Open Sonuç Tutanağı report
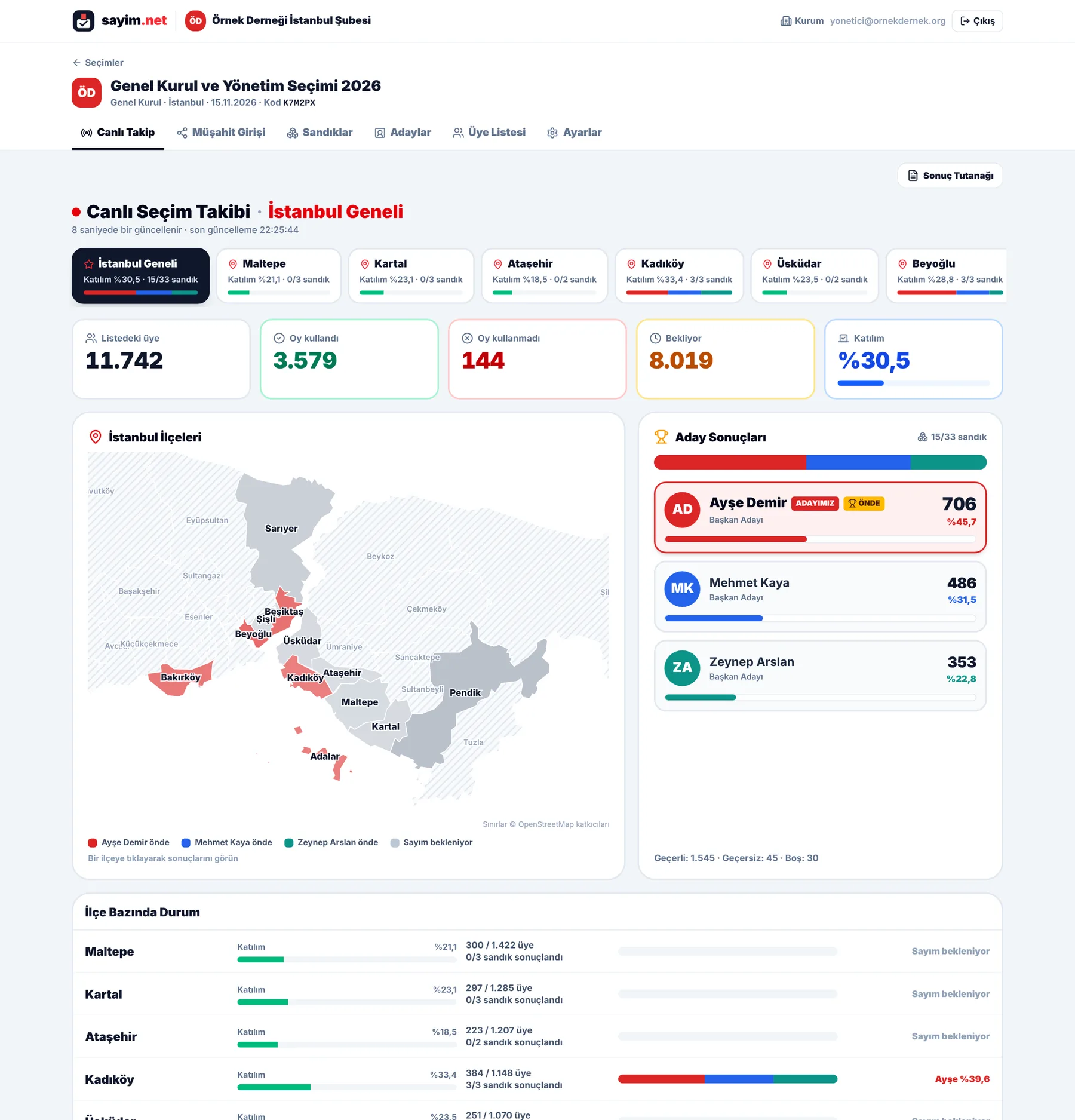 point(950,176)
